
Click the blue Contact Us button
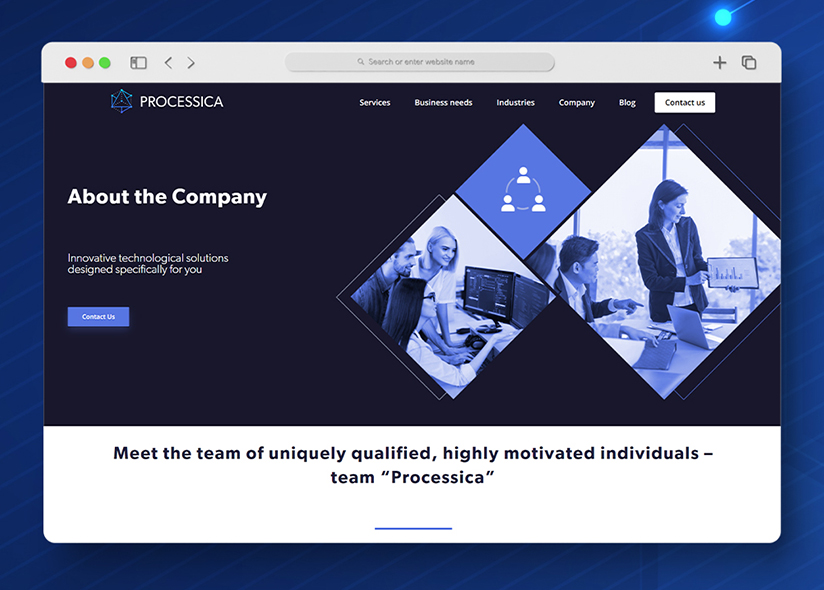pos(98,317)
